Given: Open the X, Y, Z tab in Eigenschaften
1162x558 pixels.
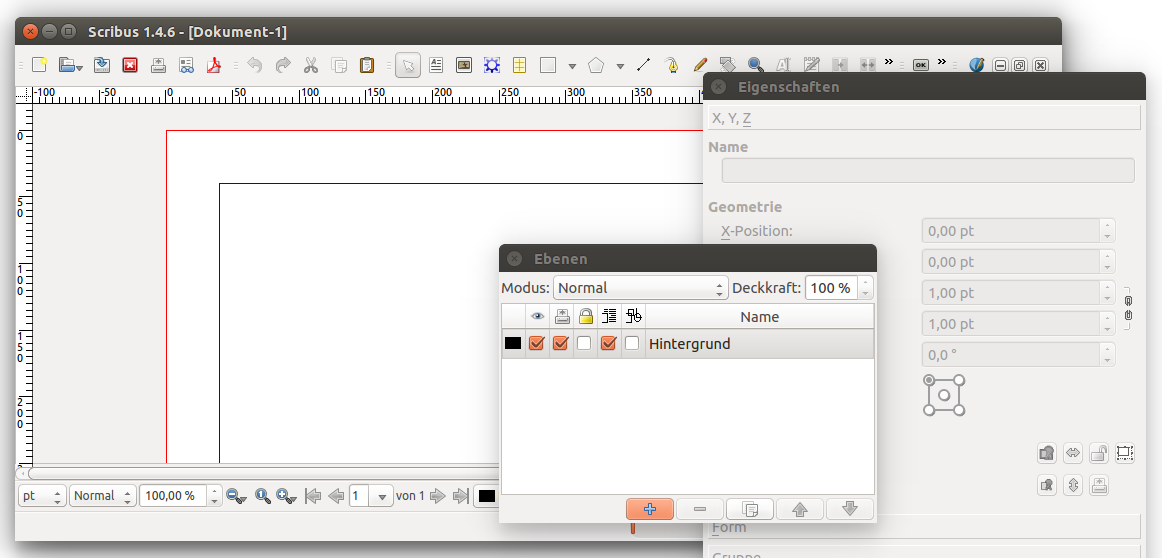Looking at the screenshot, I should (x=923, y=118).
